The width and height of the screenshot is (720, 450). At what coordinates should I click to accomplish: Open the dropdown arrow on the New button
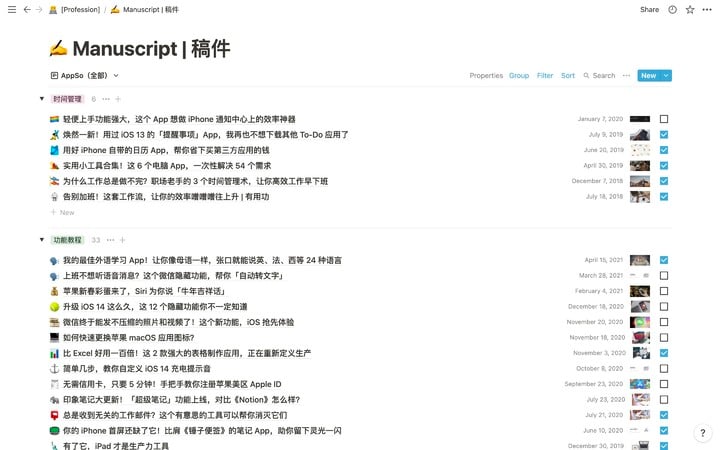point(666,76)
